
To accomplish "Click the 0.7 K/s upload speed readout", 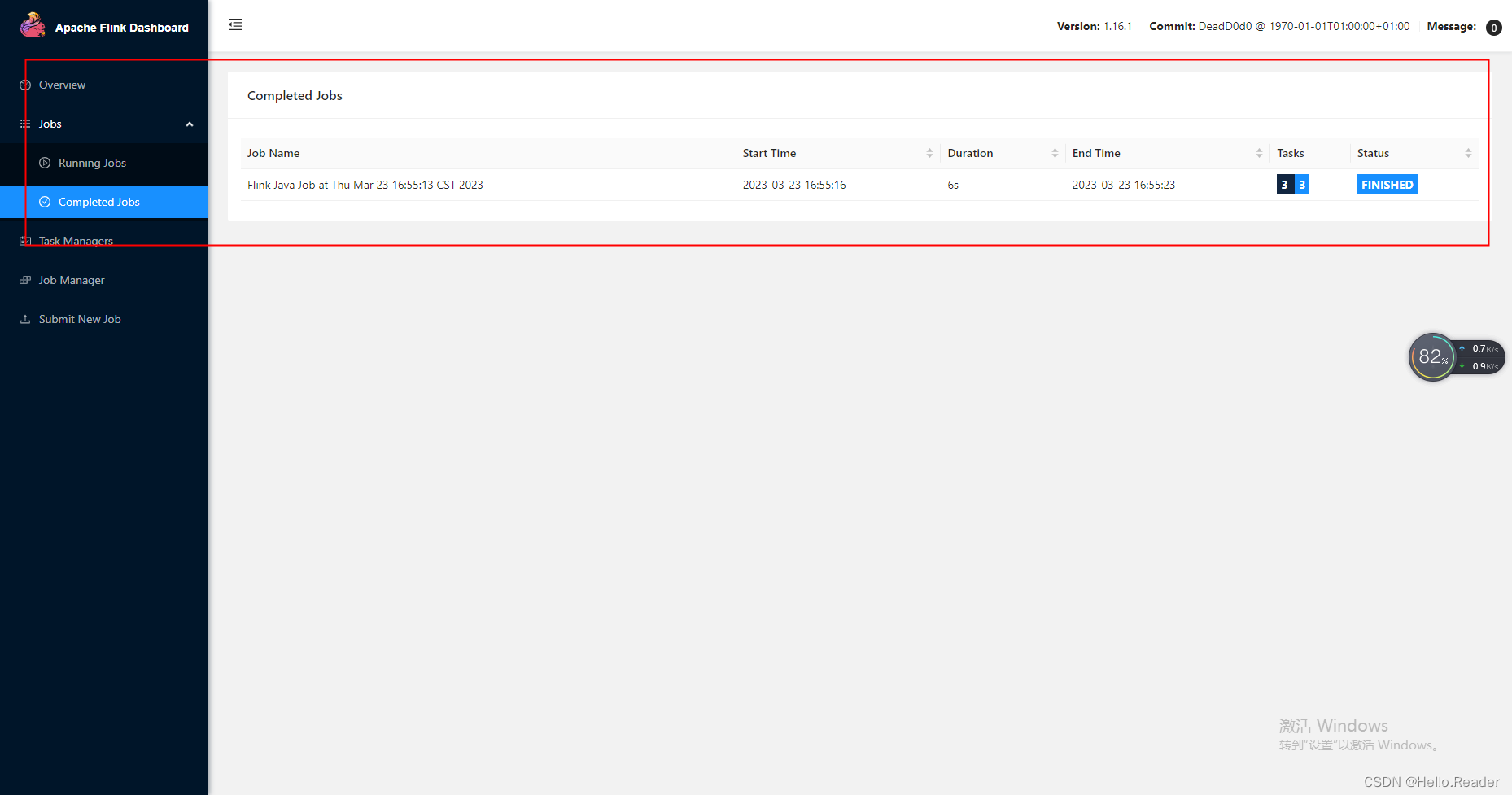I will point(1485,348).
